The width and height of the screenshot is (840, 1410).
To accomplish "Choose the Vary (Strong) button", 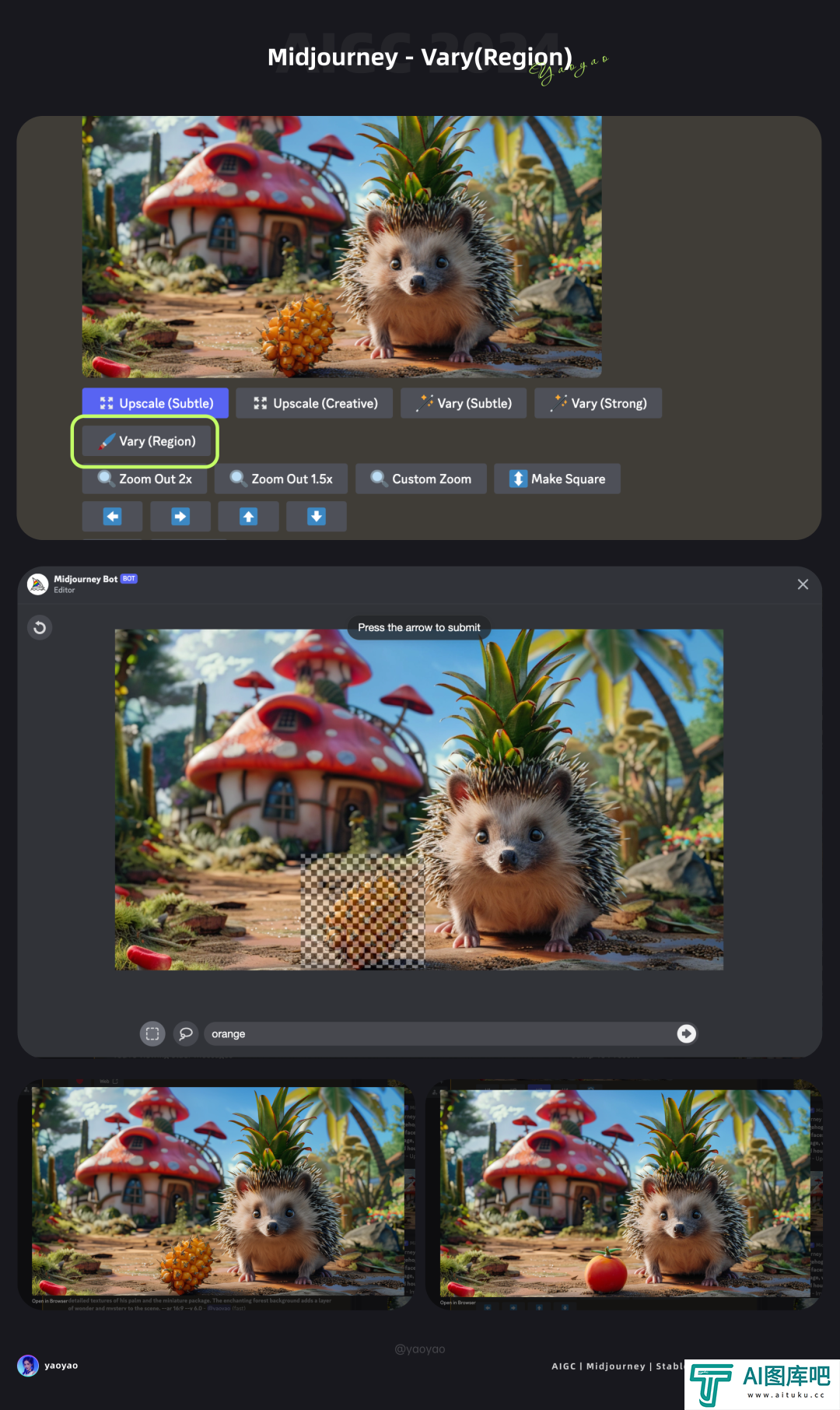I will (x=598, y=403).
